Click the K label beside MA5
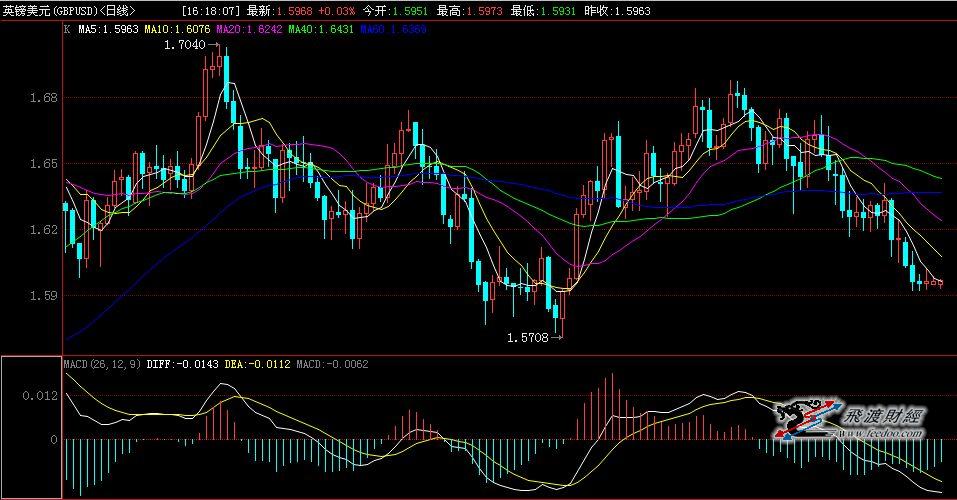 tap(67, 29)
